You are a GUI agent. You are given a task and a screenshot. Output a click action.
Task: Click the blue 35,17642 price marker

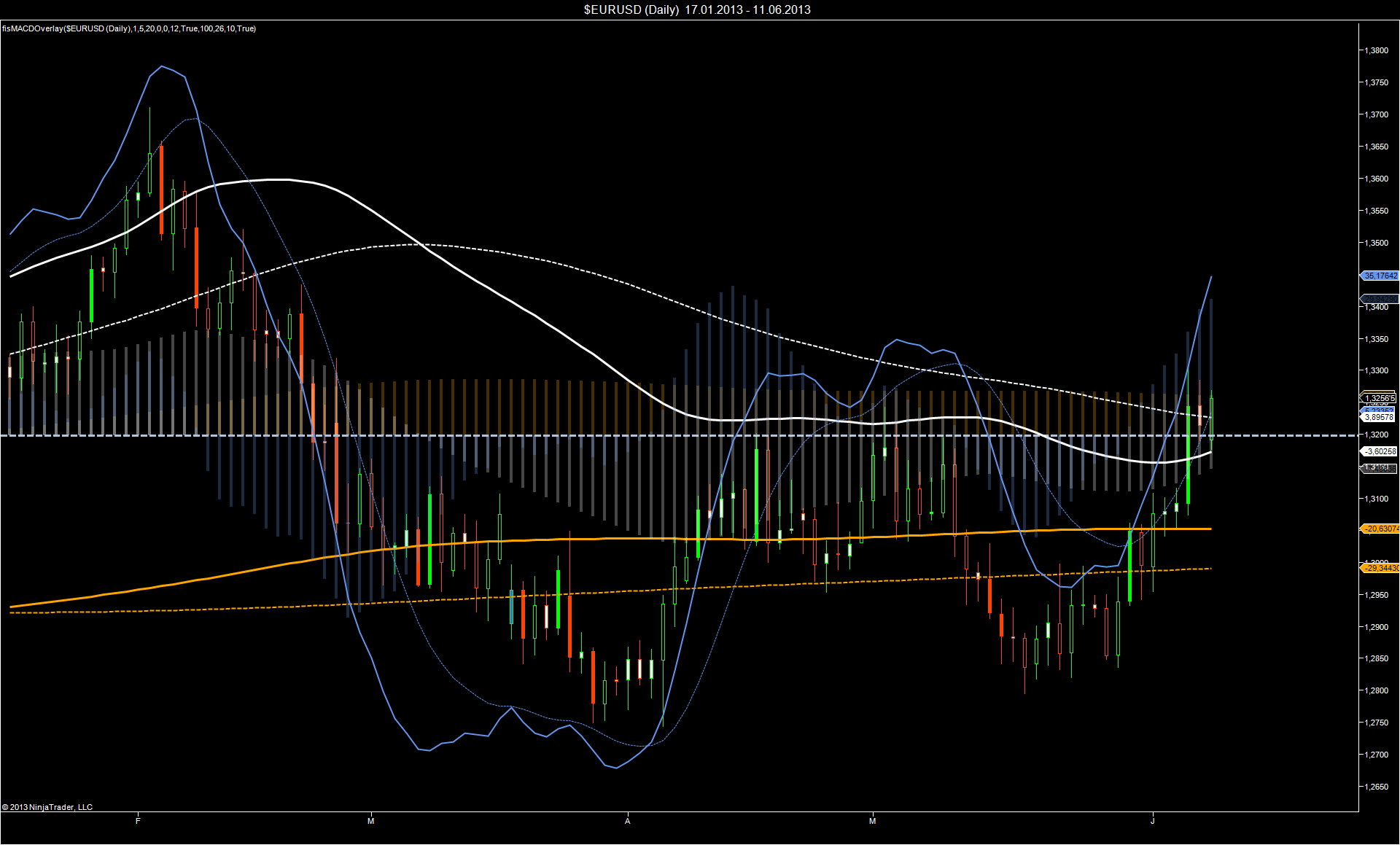pyautogui.click(x=1380, y=276)
